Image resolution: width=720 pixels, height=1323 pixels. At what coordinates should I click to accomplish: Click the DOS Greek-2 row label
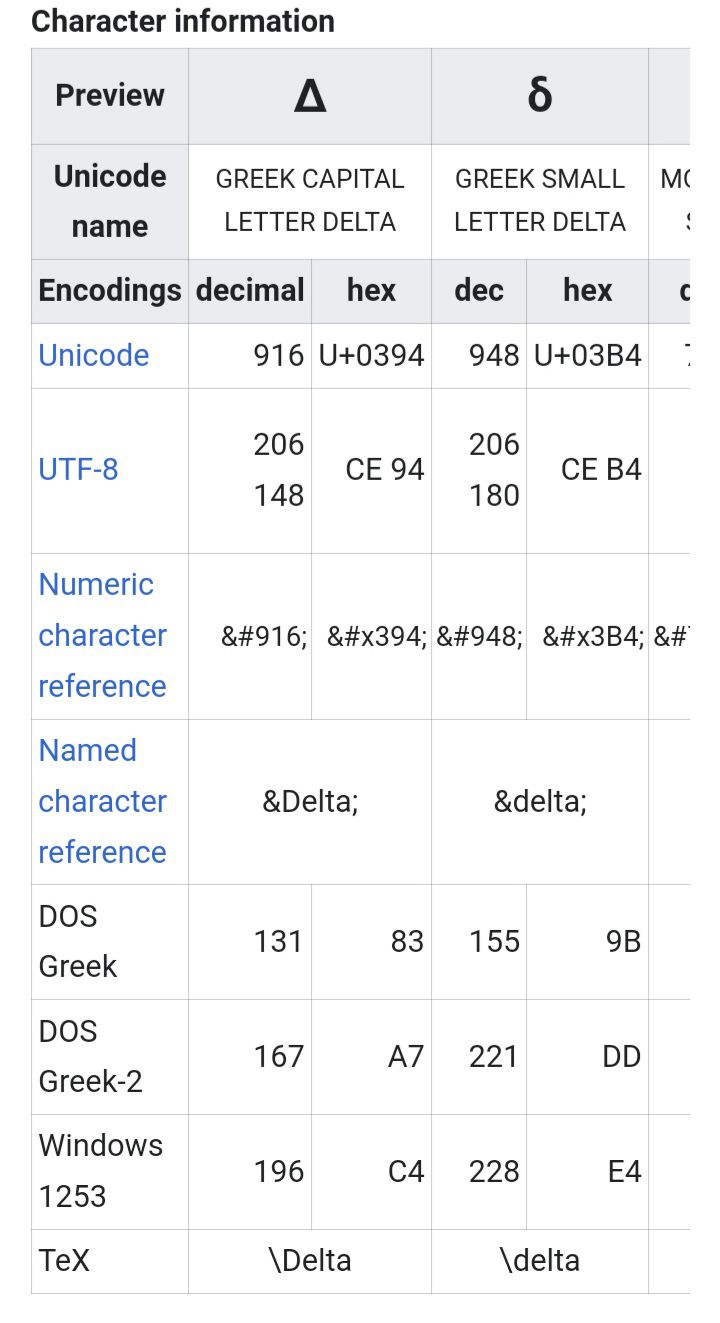tap(90, 1056)
